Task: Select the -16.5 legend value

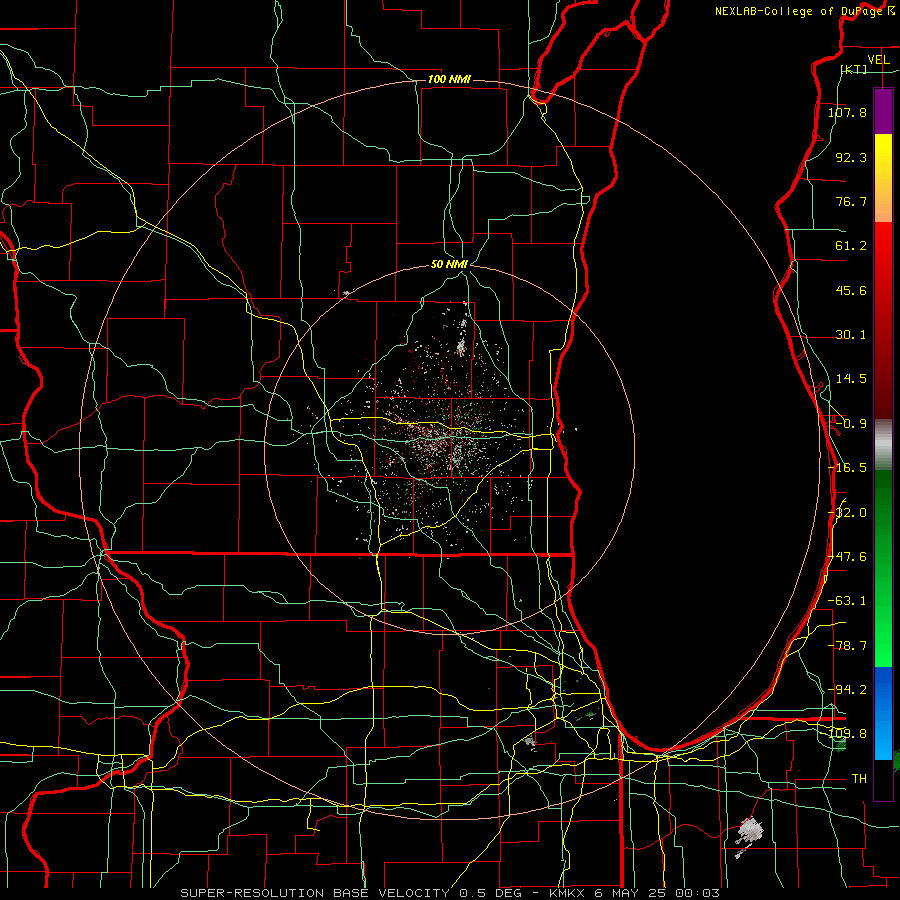Action: tap(847, 468)
